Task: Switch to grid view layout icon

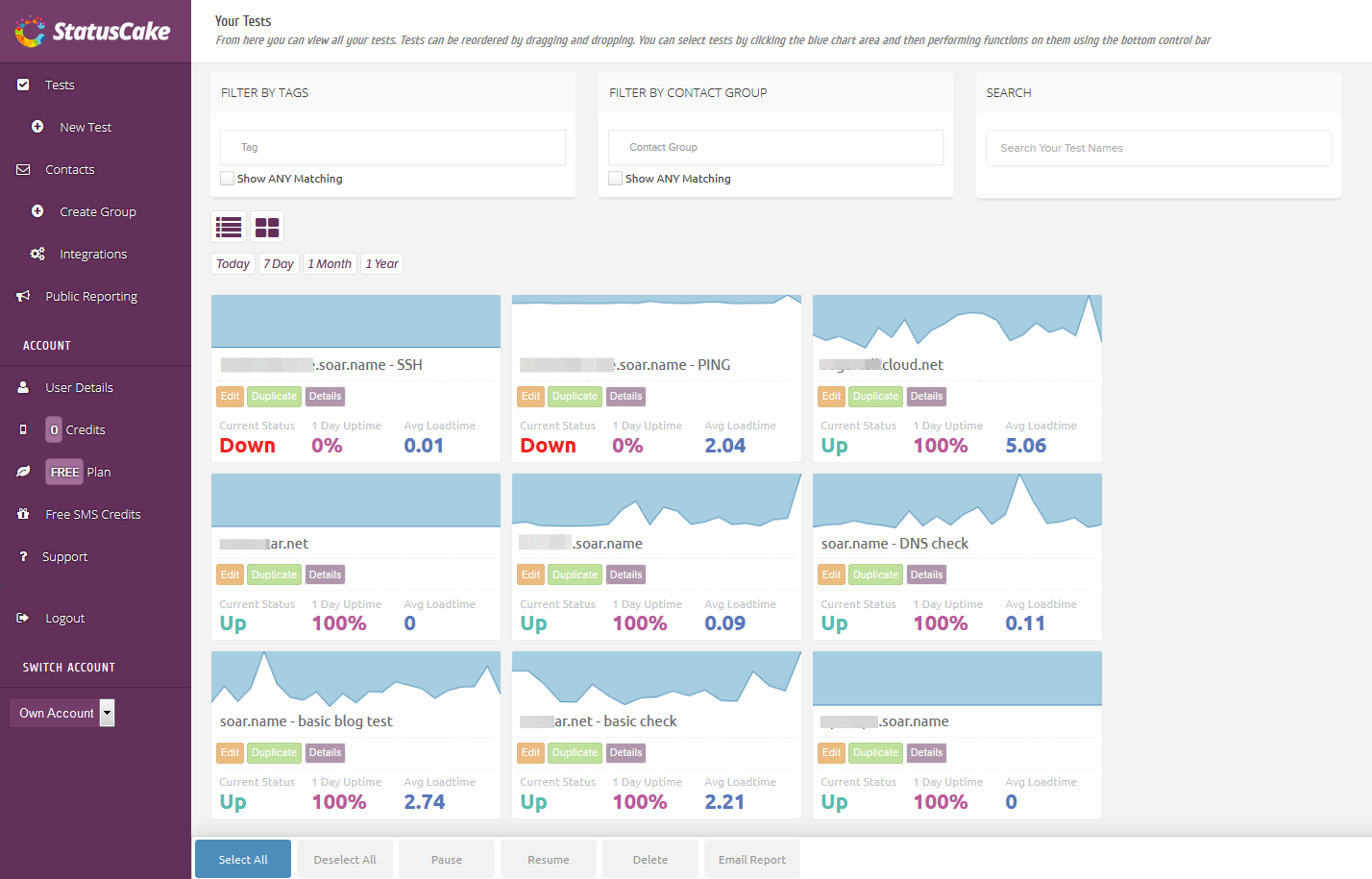Action: click(x=267, y=227)
